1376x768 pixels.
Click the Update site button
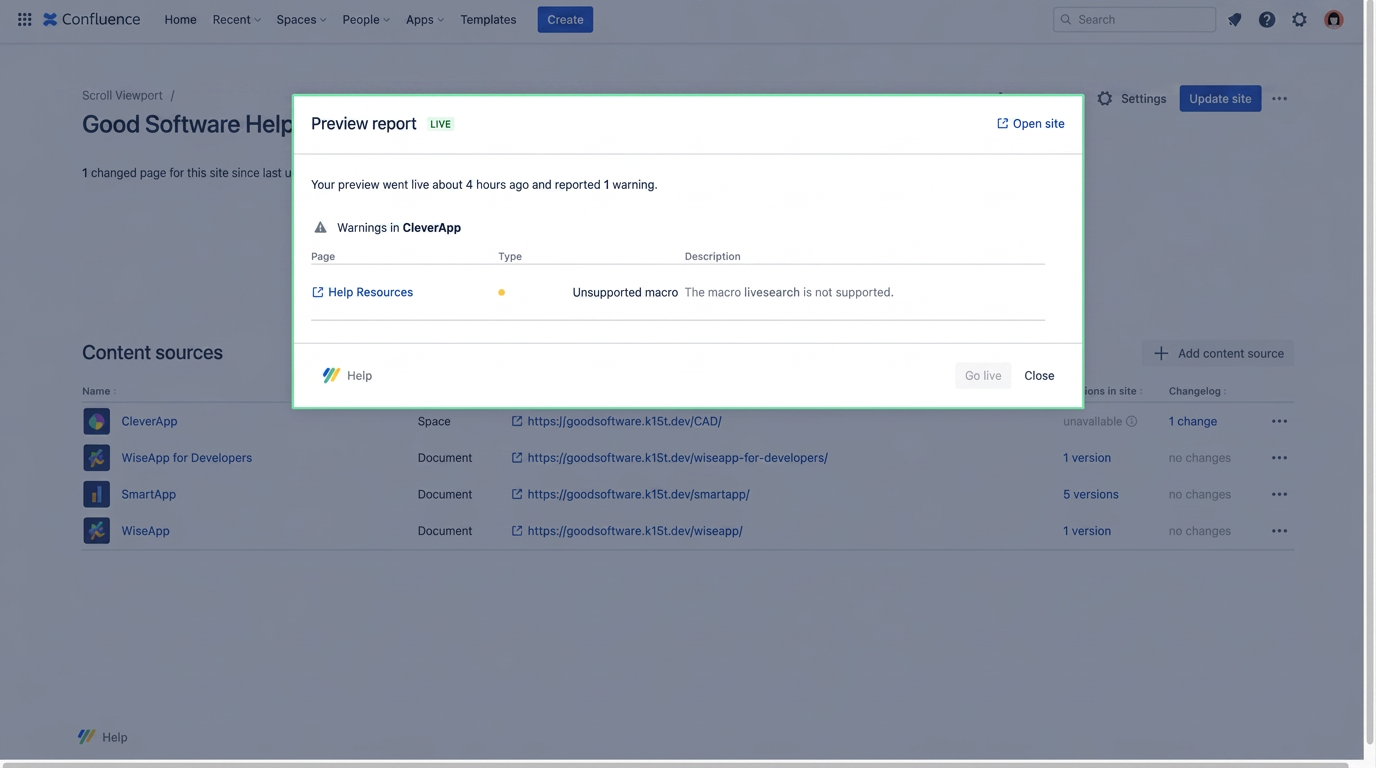1220,98
